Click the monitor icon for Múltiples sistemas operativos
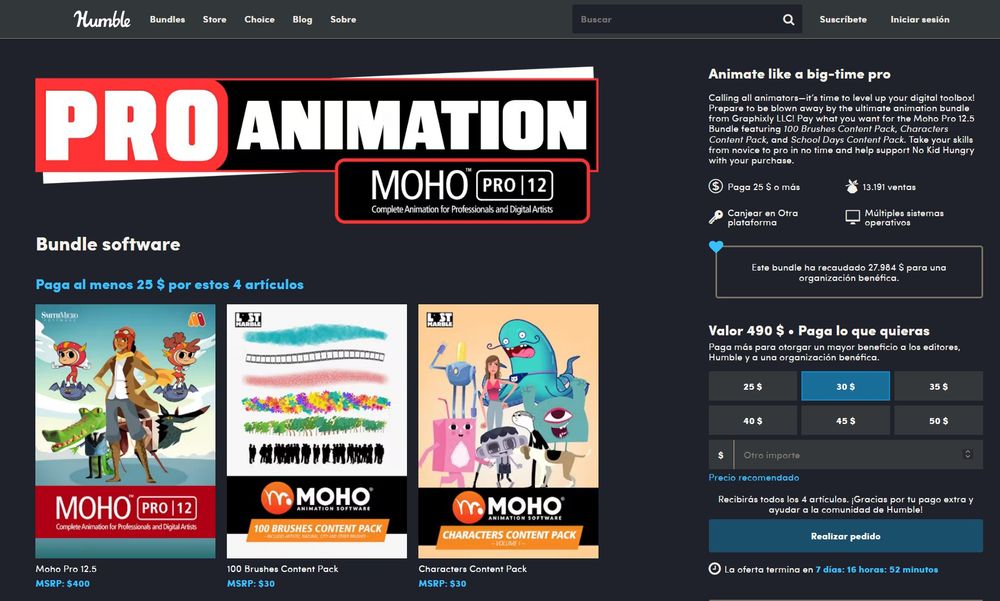 coord(852,218)
